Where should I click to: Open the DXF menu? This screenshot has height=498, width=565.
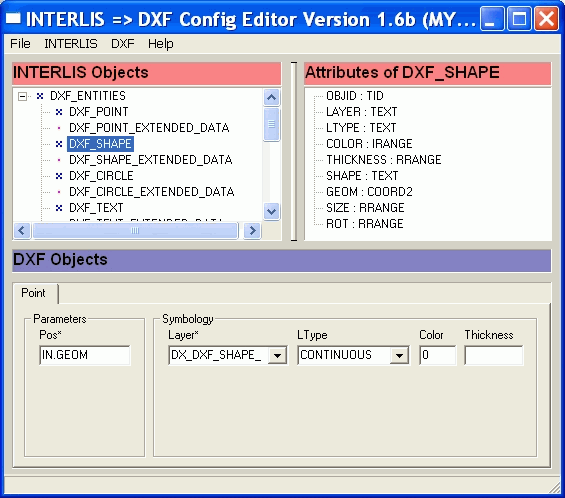pyautogui.click(x=123, y=44)
